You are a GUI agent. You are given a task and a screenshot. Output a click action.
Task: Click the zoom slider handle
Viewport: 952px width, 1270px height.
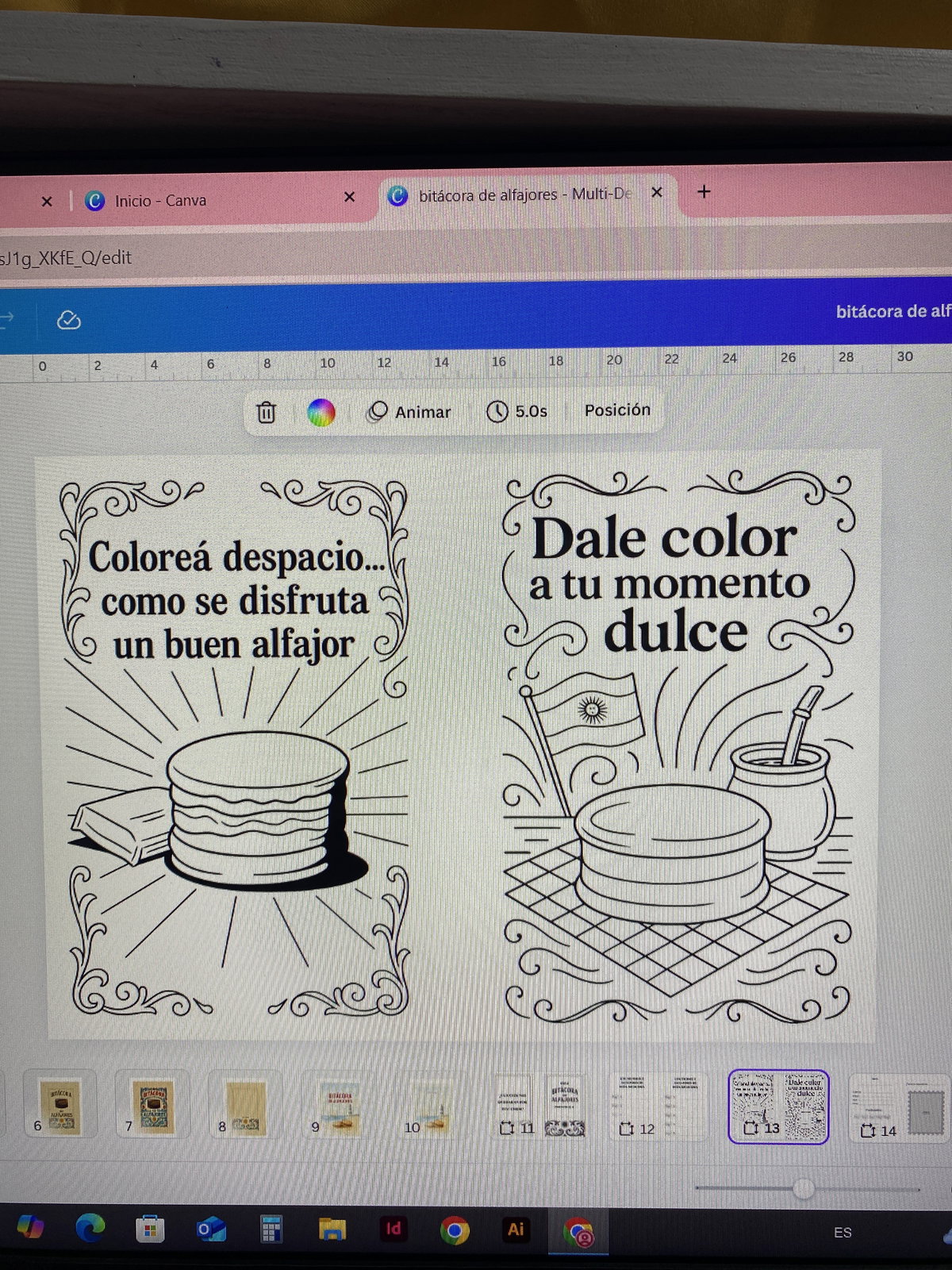pos(804,1187)
